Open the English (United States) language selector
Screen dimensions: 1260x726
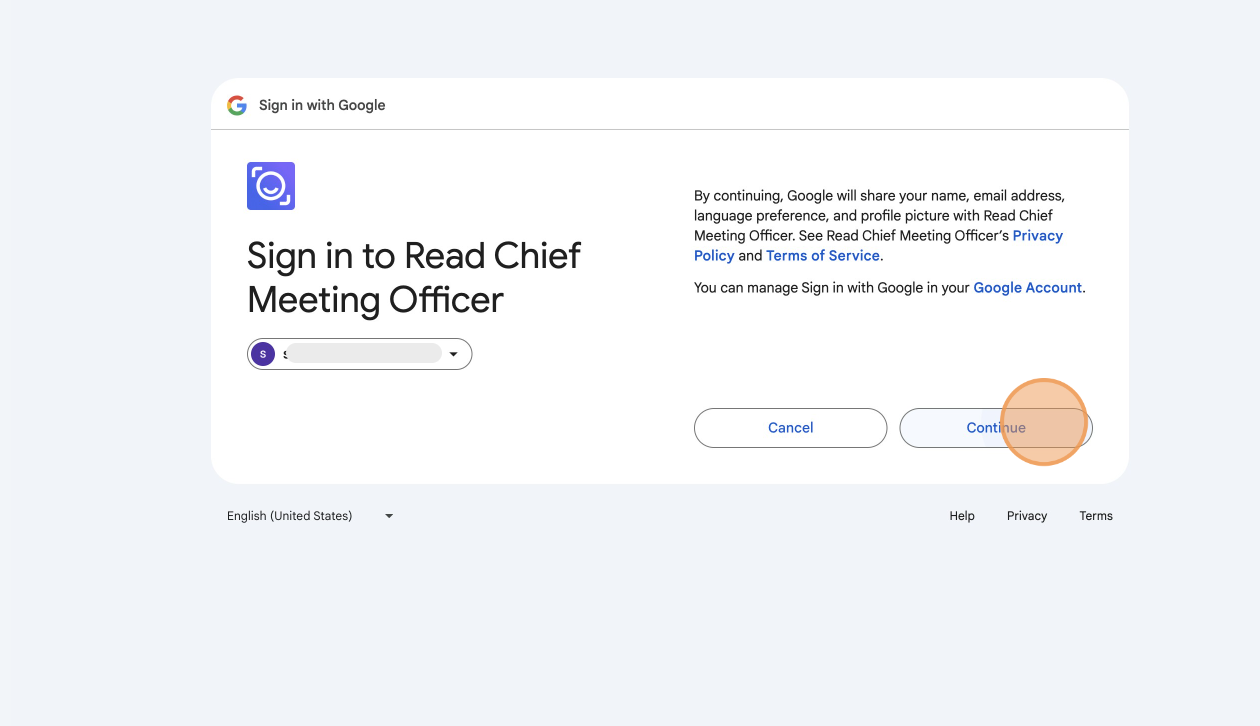(310, 516)
